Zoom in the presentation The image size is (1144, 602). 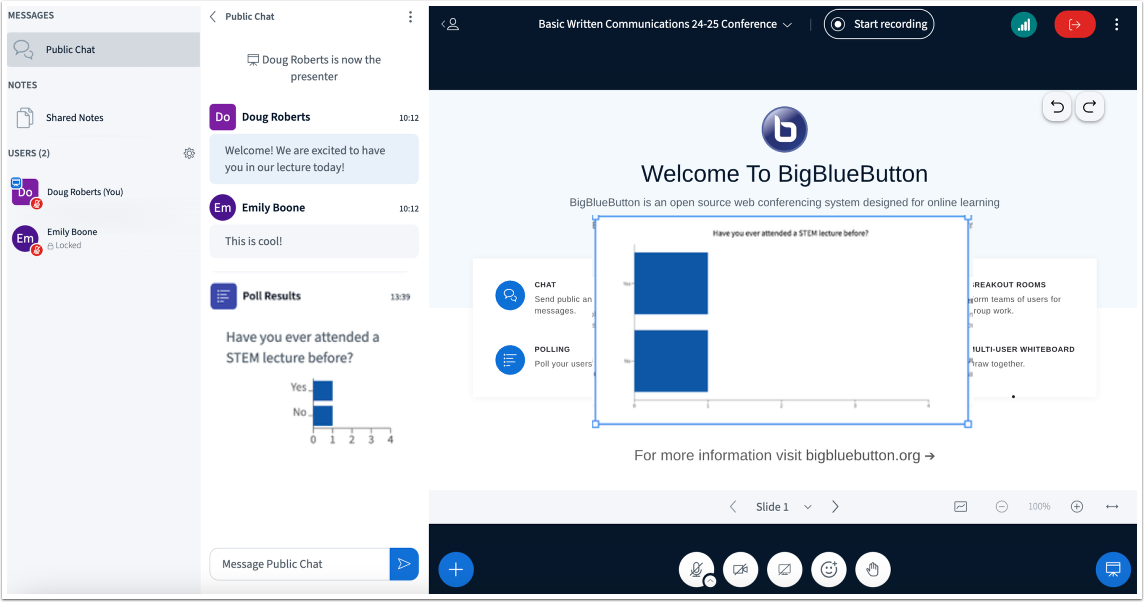pos(1077,506)
